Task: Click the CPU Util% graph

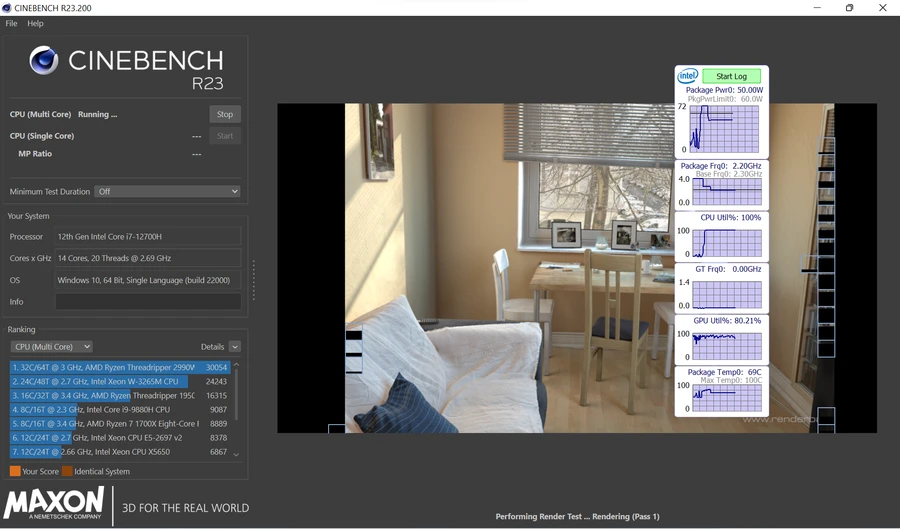Action: click(x=727, y=243)
